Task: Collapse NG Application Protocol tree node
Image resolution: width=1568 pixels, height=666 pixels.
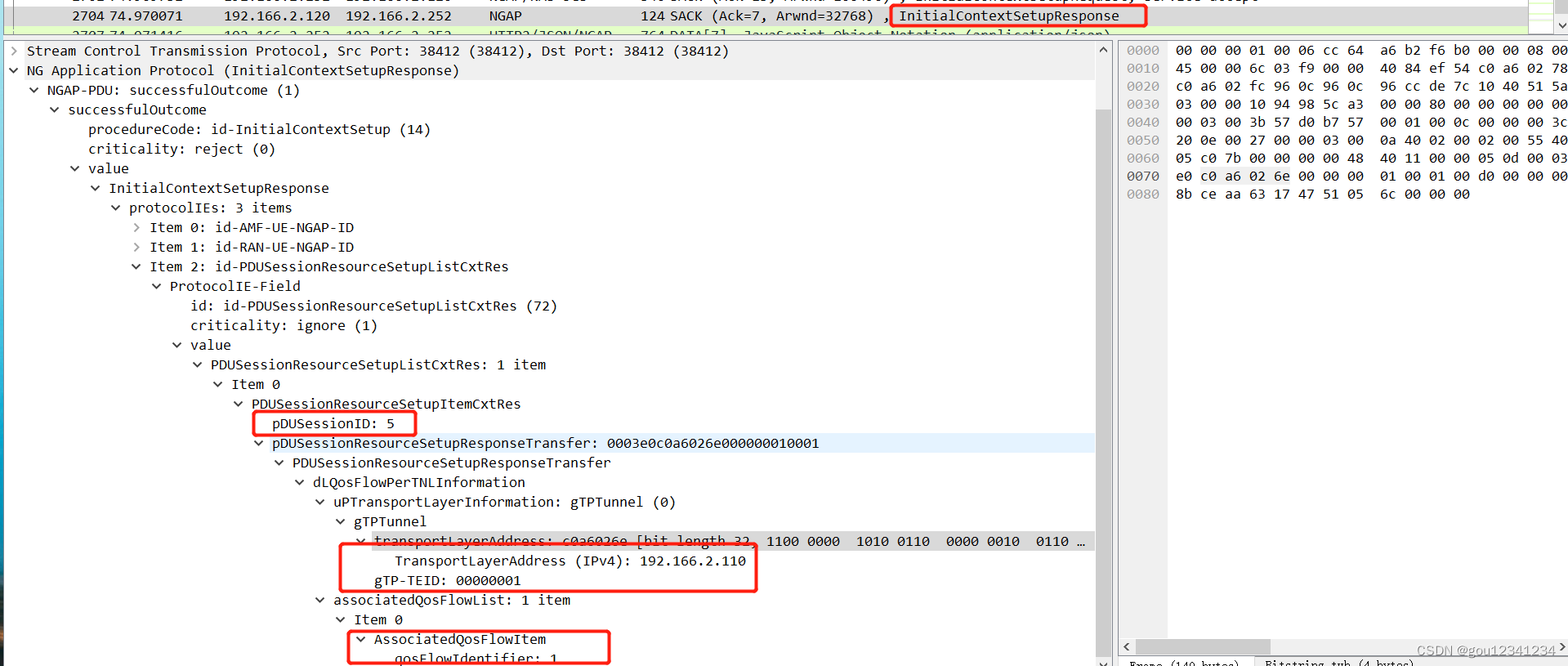Action: pyautogui.click(x=14, y=70)
